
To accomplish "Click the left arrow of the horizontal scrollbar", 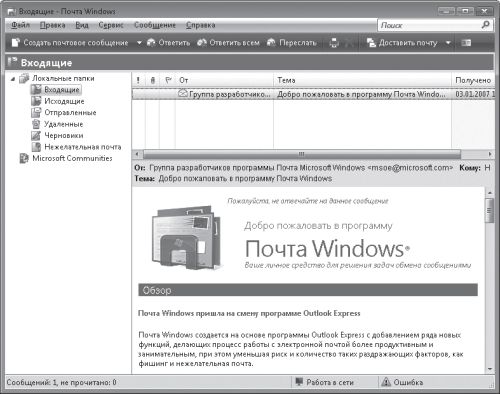I will (x=137, y=154).
